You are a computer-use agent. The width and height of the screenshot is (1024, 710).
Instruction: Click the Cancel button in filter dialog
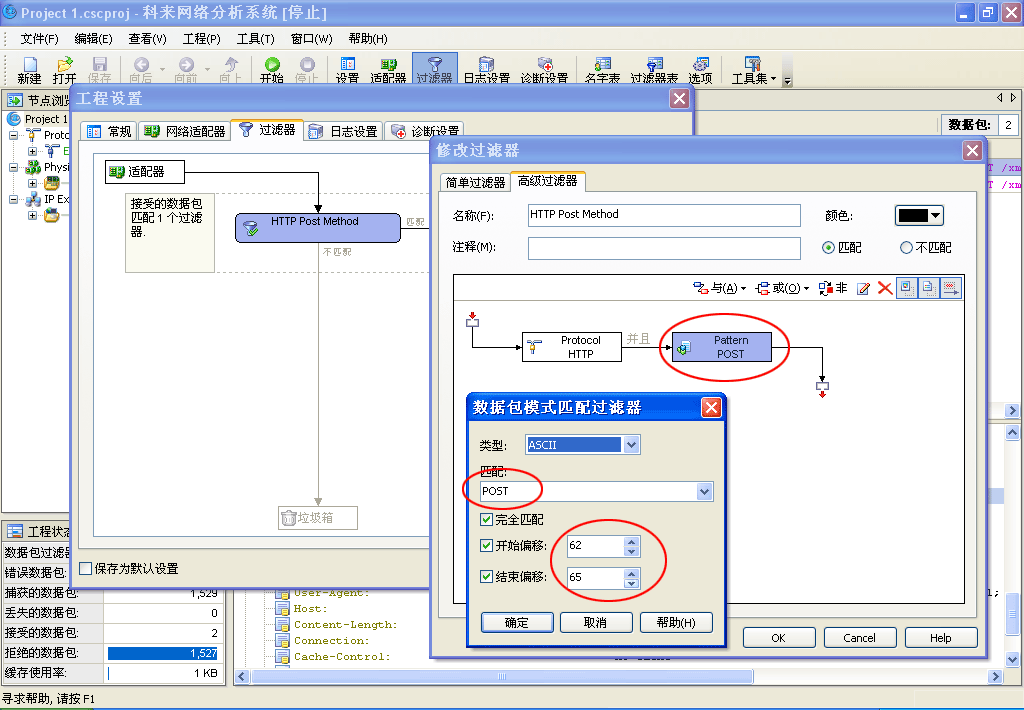pyautogui.click(x=859, y=638)
